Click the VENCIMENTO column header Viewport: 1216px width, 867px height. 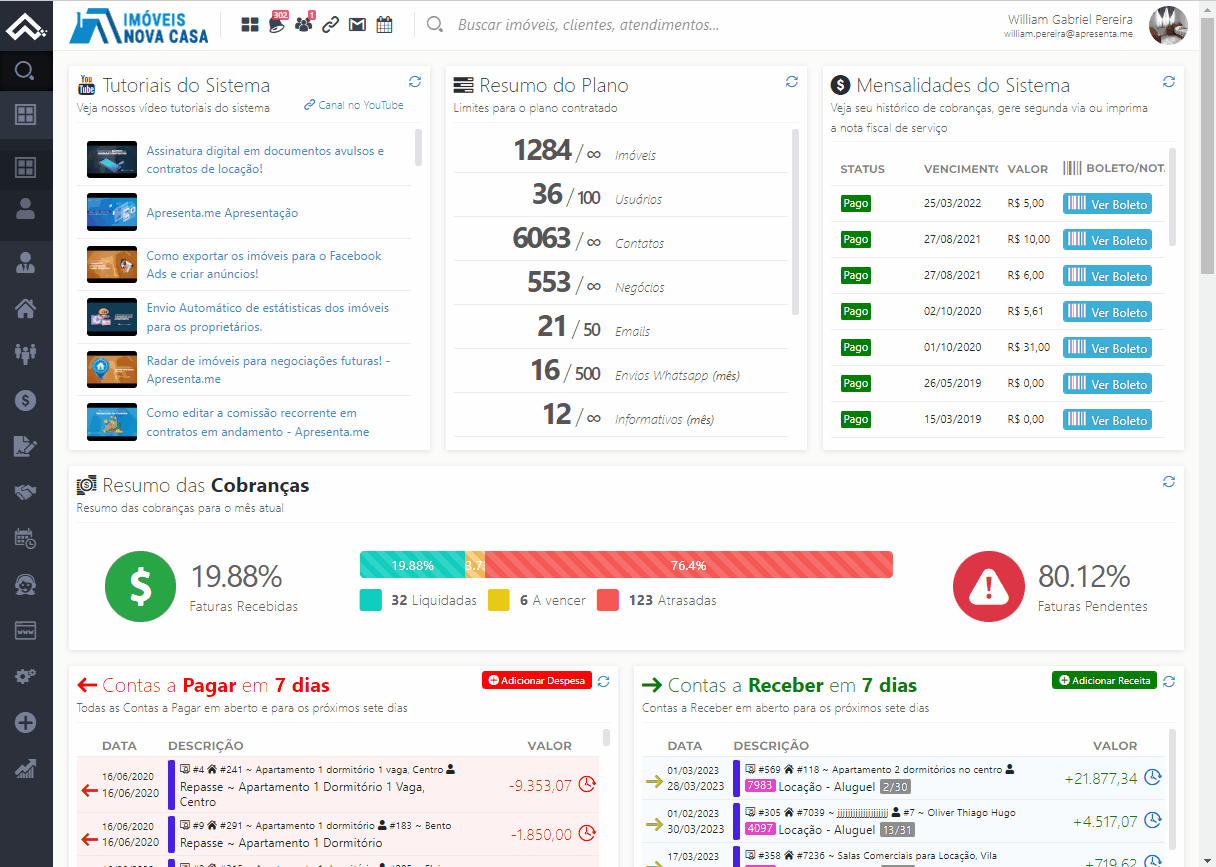tap(961, 169)
